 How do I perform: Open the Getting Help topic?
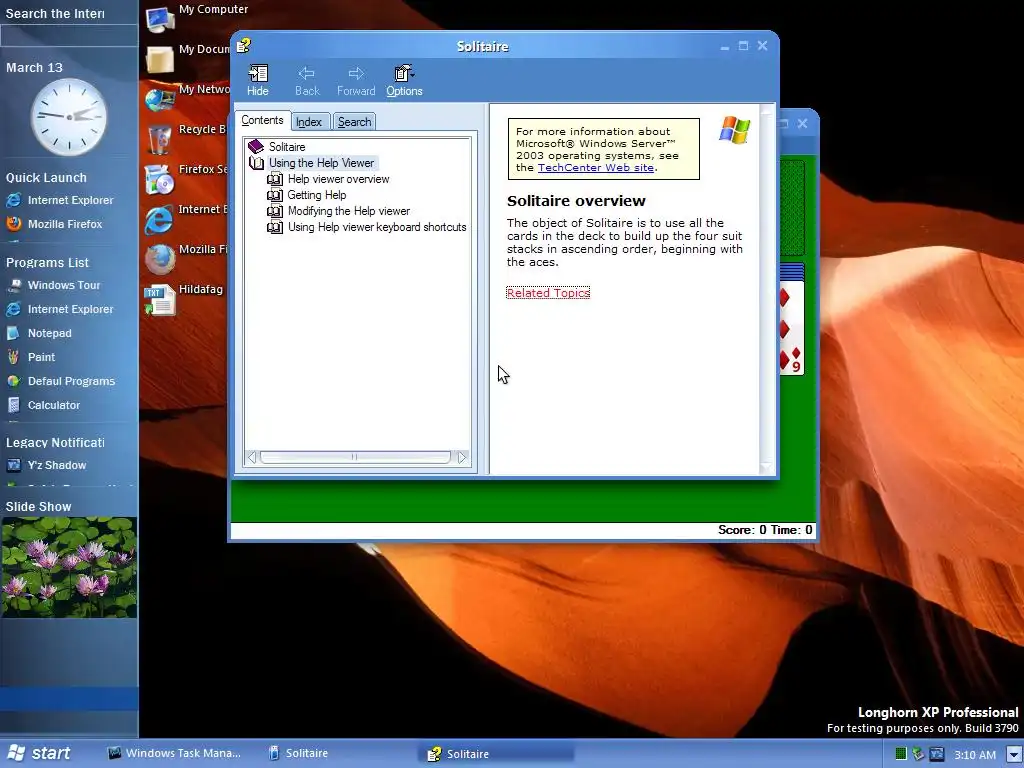tap(317, 195)
